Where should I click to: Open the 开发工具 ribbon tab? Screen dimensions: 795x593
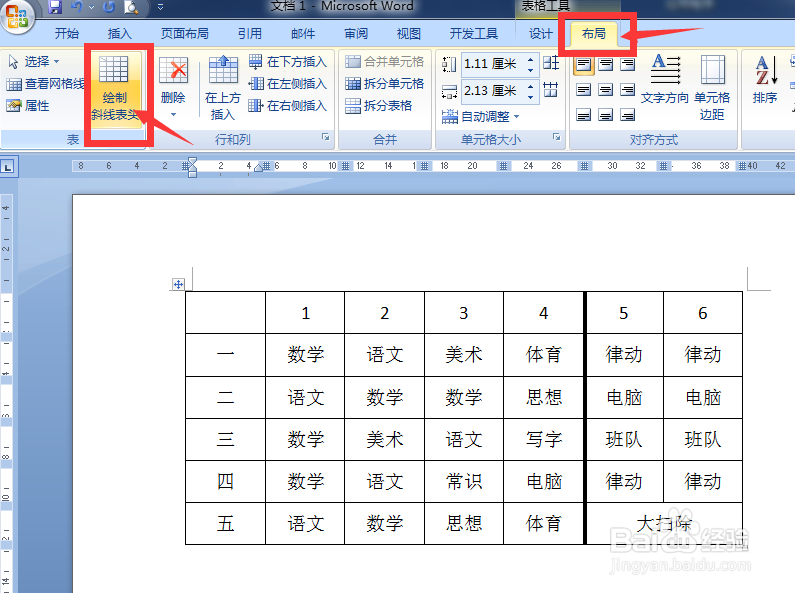pos(474,34)
